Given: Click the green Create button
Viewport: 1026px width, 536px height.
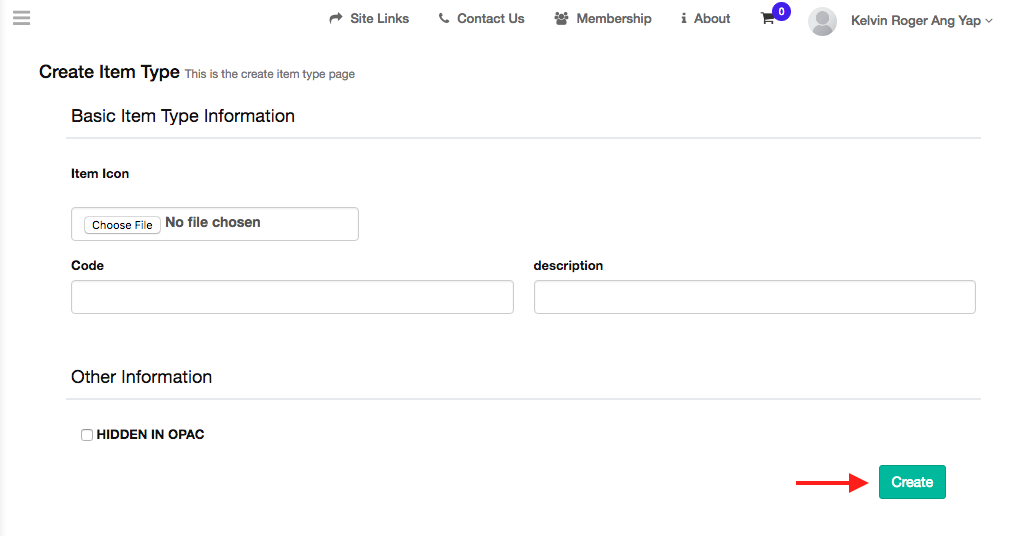Looking at the screenshot, I should click(x=912, y=482).
